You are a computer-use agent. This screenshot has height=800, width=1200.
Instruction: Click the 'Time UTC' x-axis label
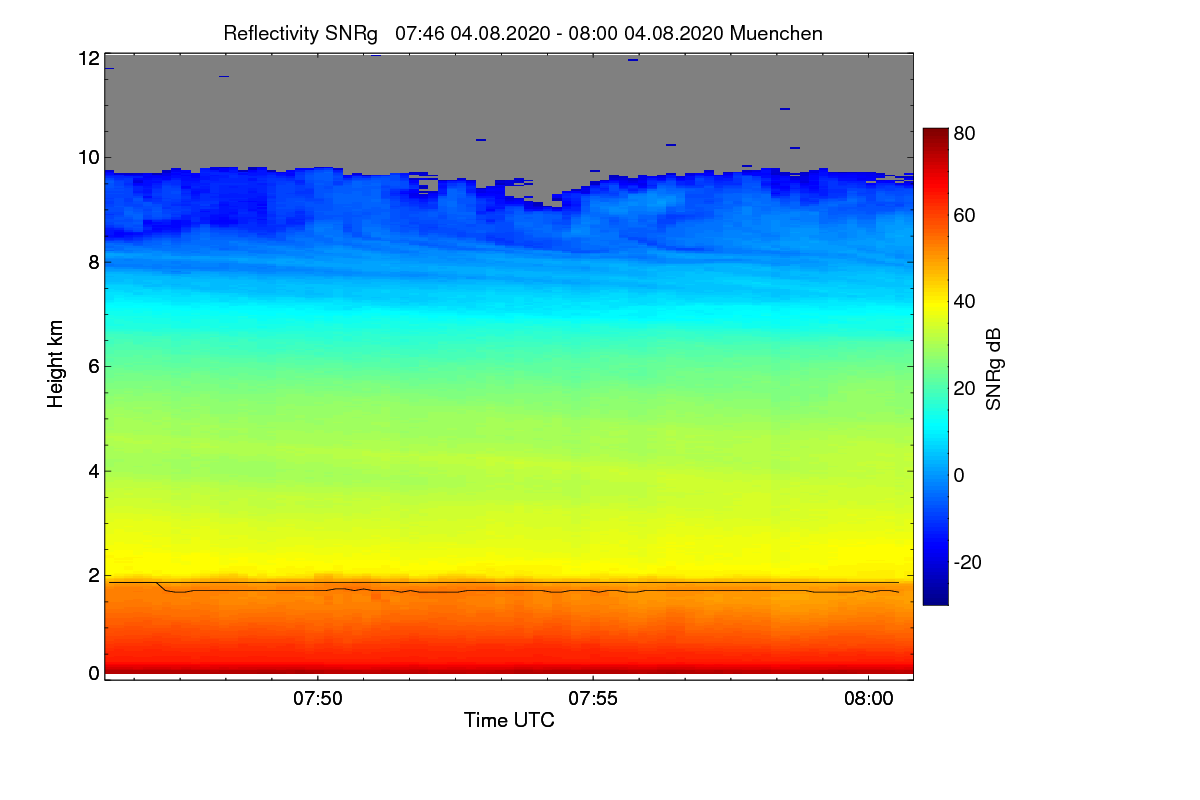[x=509, y=720]
